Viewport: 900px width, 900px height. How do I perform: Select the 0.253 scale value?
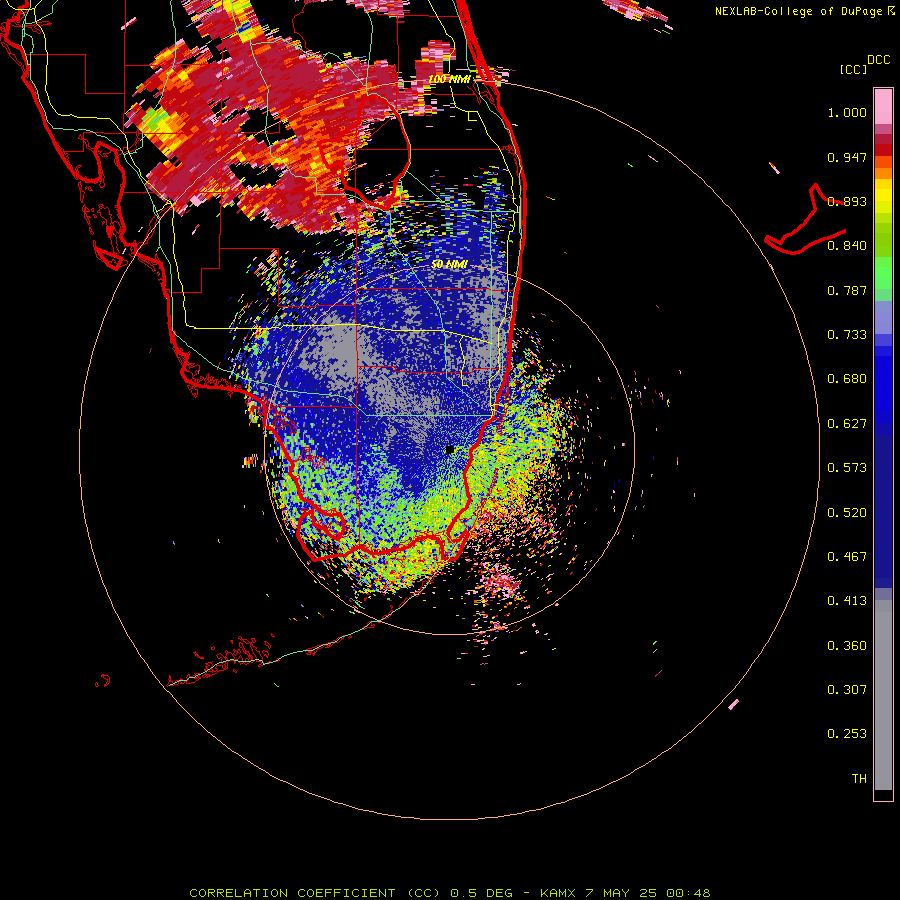pyautogui.click(x=847, y=734)
